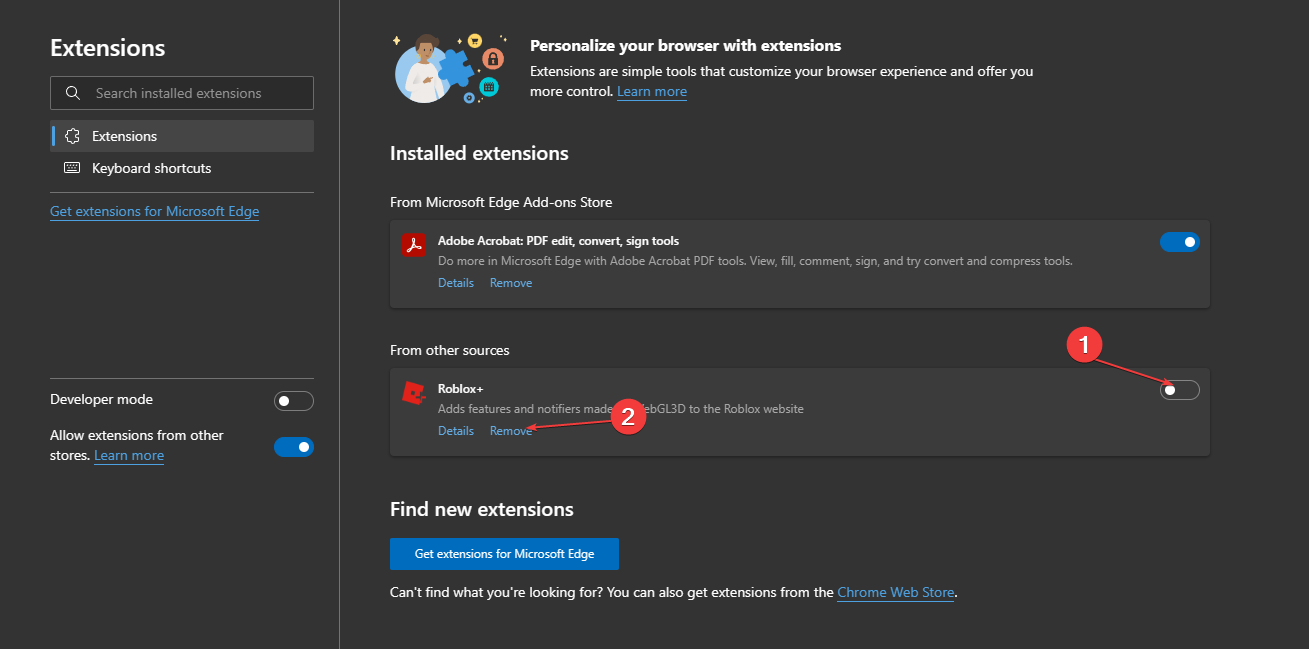Open the Chrome Web Store link
This screenshot has width=1309, height=649.
(x=896, y=592)
